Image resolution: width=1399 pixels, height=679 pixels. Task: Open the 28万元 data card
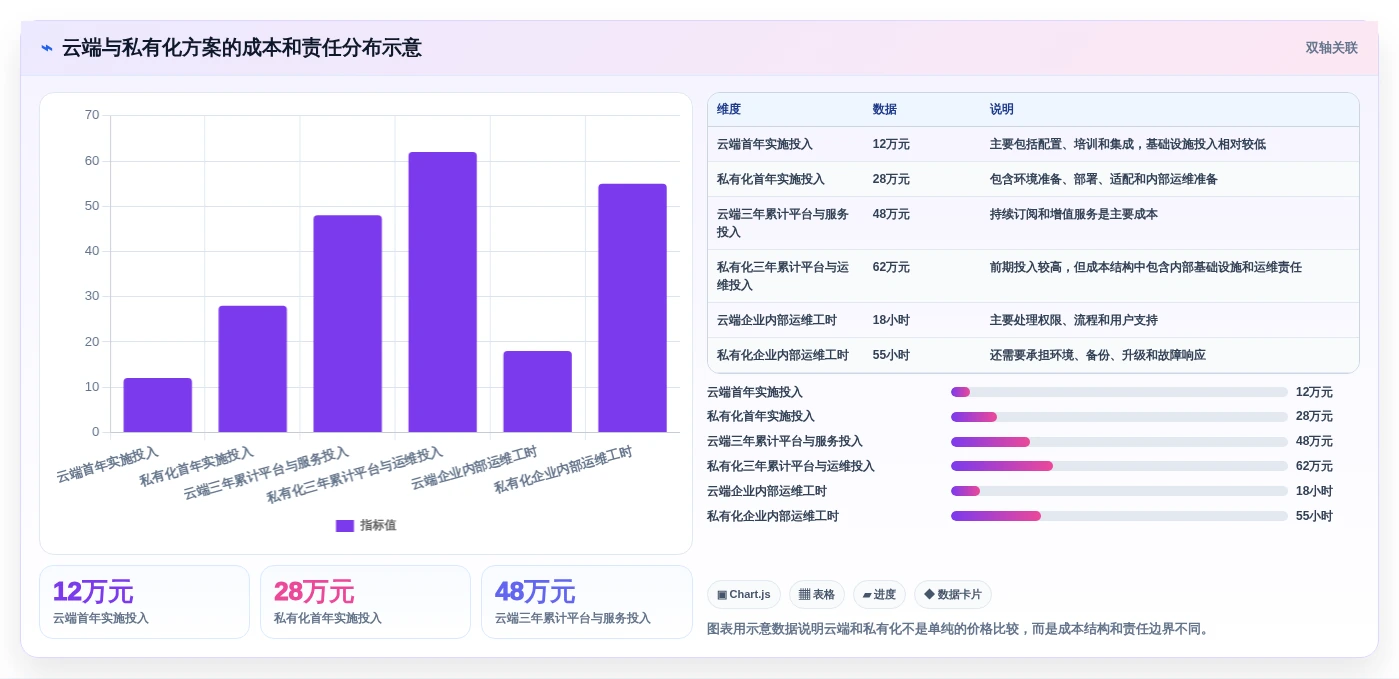point(365,602)
